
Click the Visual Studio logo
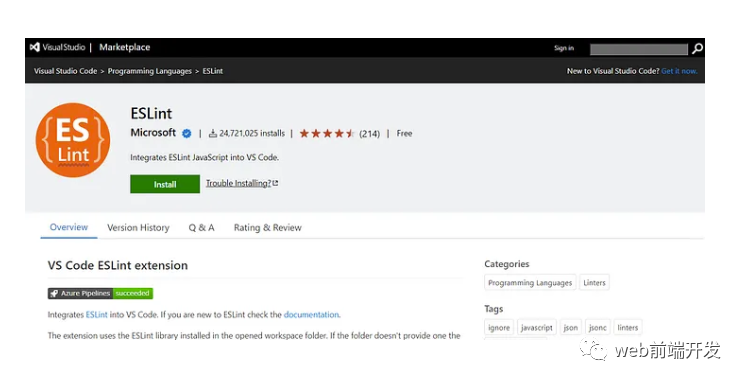pos(57,47)
